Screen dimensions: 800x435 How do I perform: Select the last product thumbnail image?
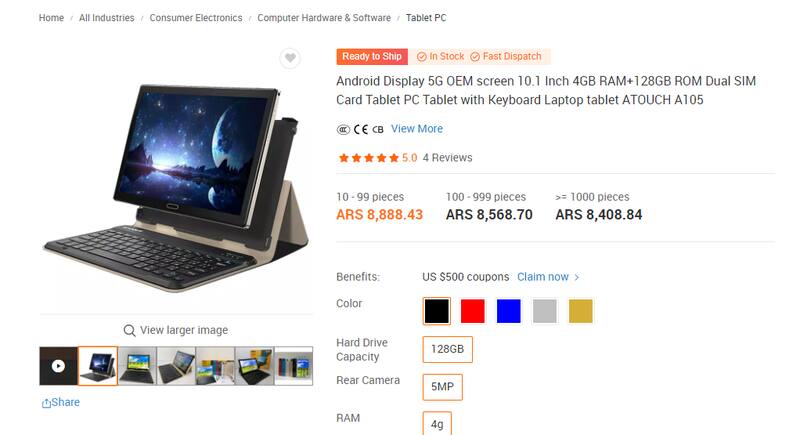pyautogui.click(x=293, y=366)
